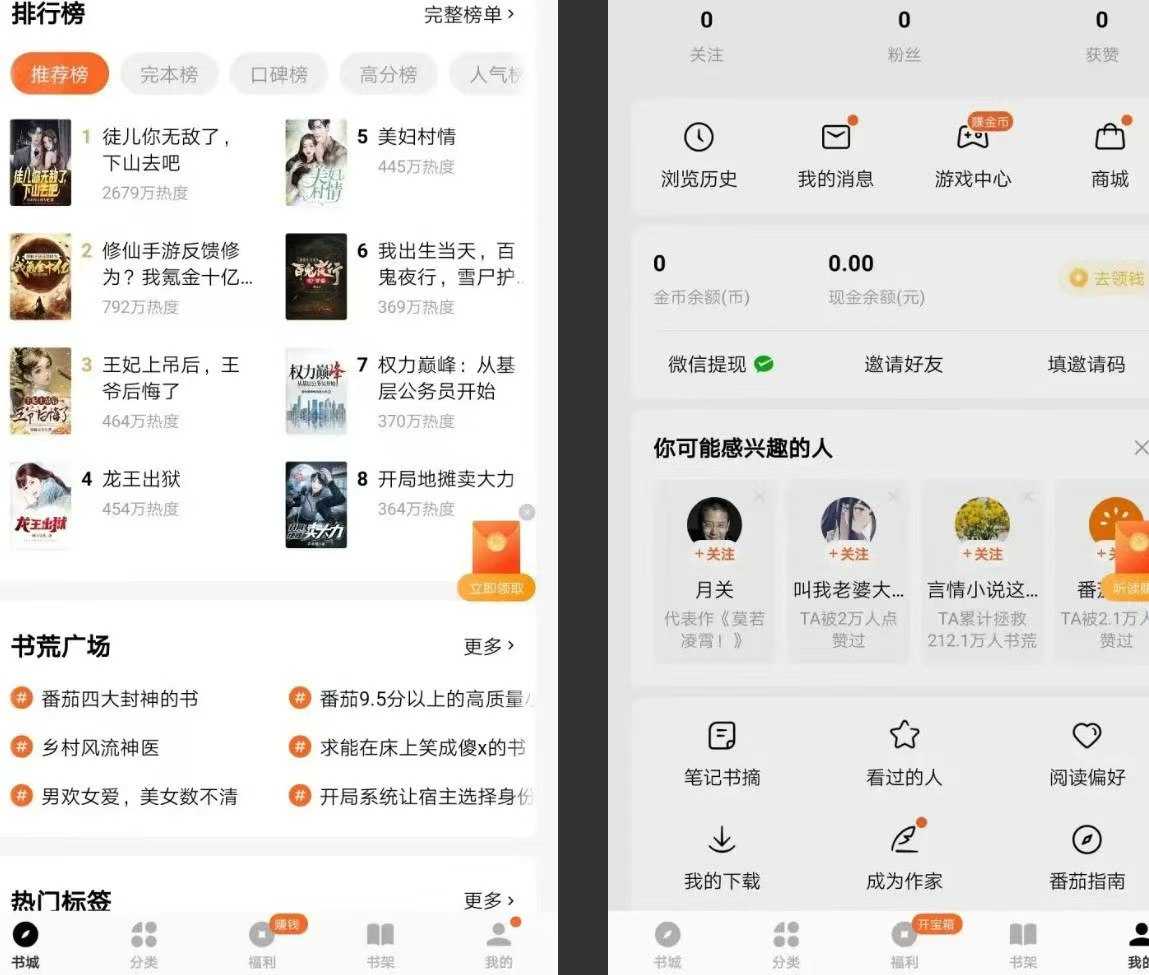The width and height of the screenshot is (1149, 975).
Task: Follow 言情小说这... with +关注
Action: pos(982,554)
